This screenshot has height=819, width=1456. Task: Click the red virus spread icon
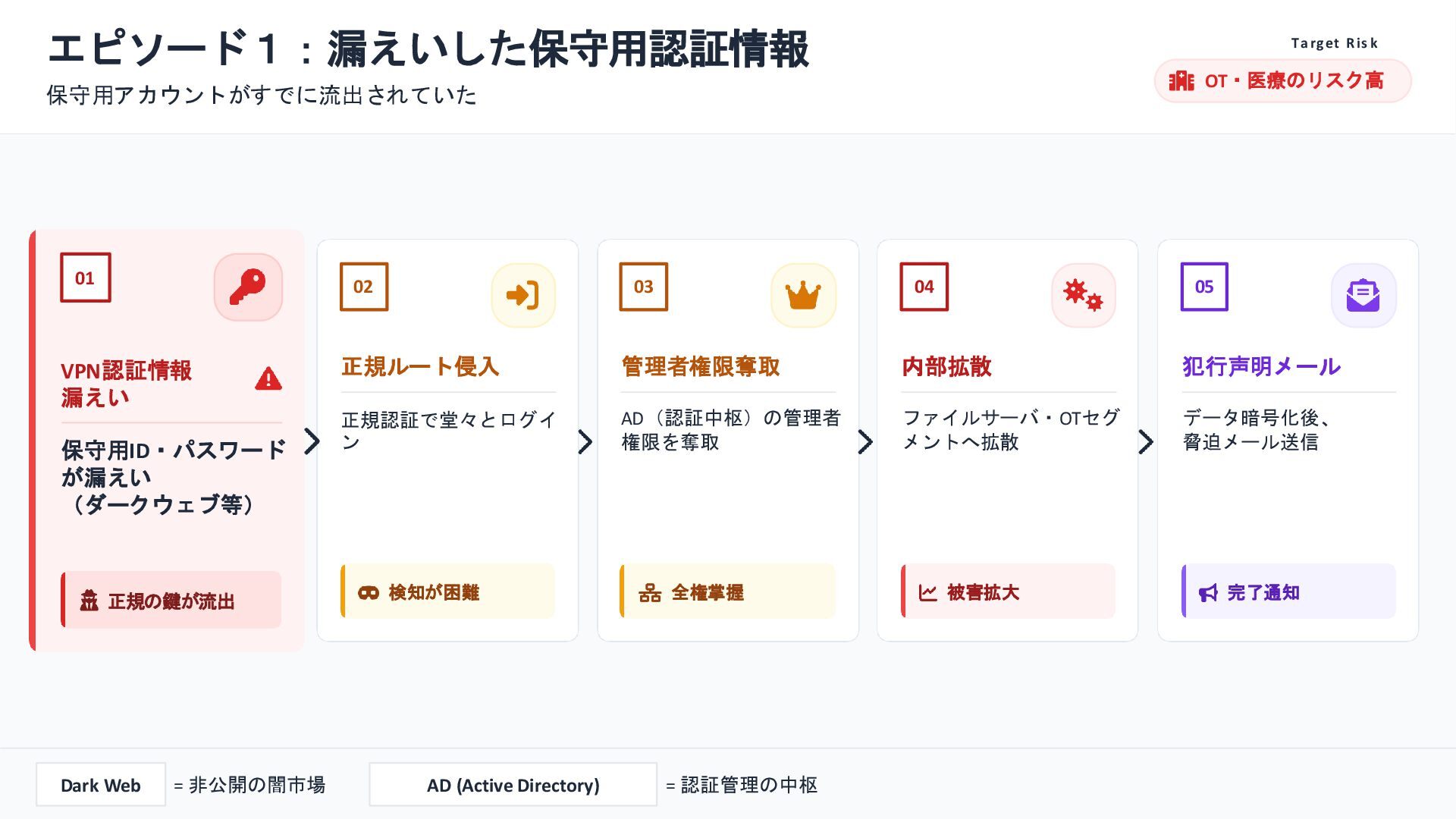[x=1083, y=295]
